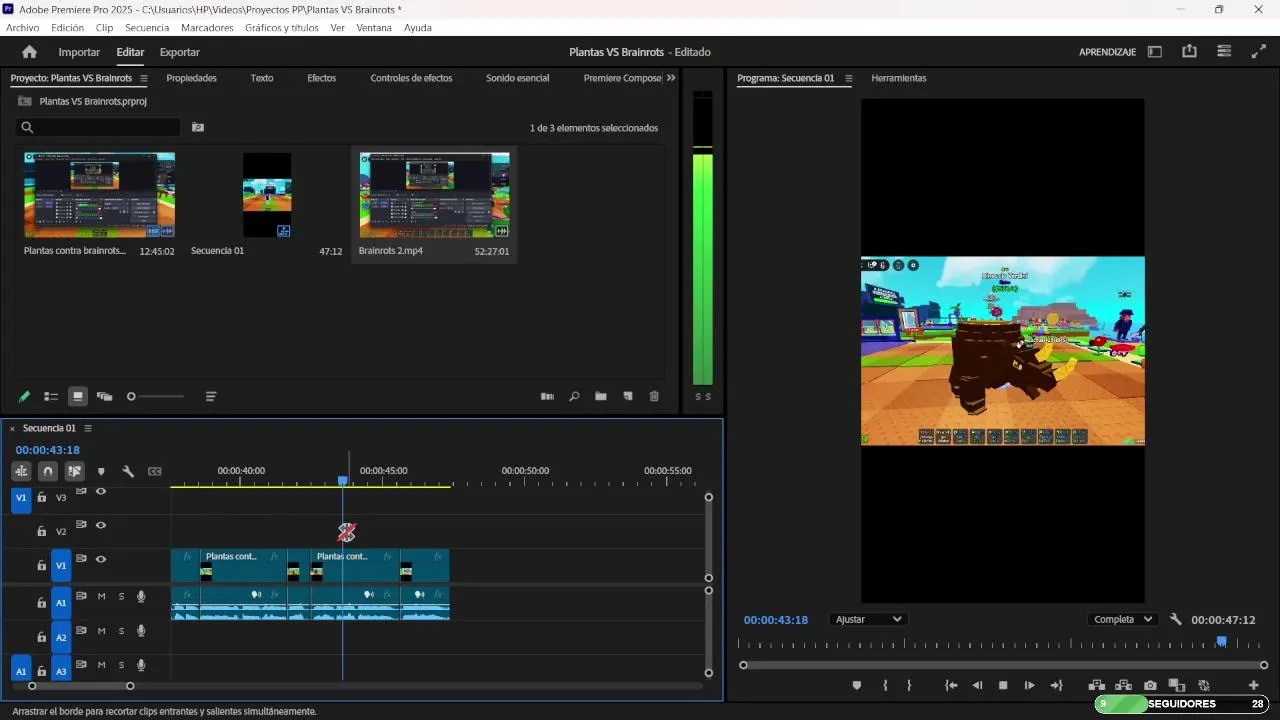The image size is (1280, 720).
Task: Open the Herramientas tab
Action: (x=898, y=78)
